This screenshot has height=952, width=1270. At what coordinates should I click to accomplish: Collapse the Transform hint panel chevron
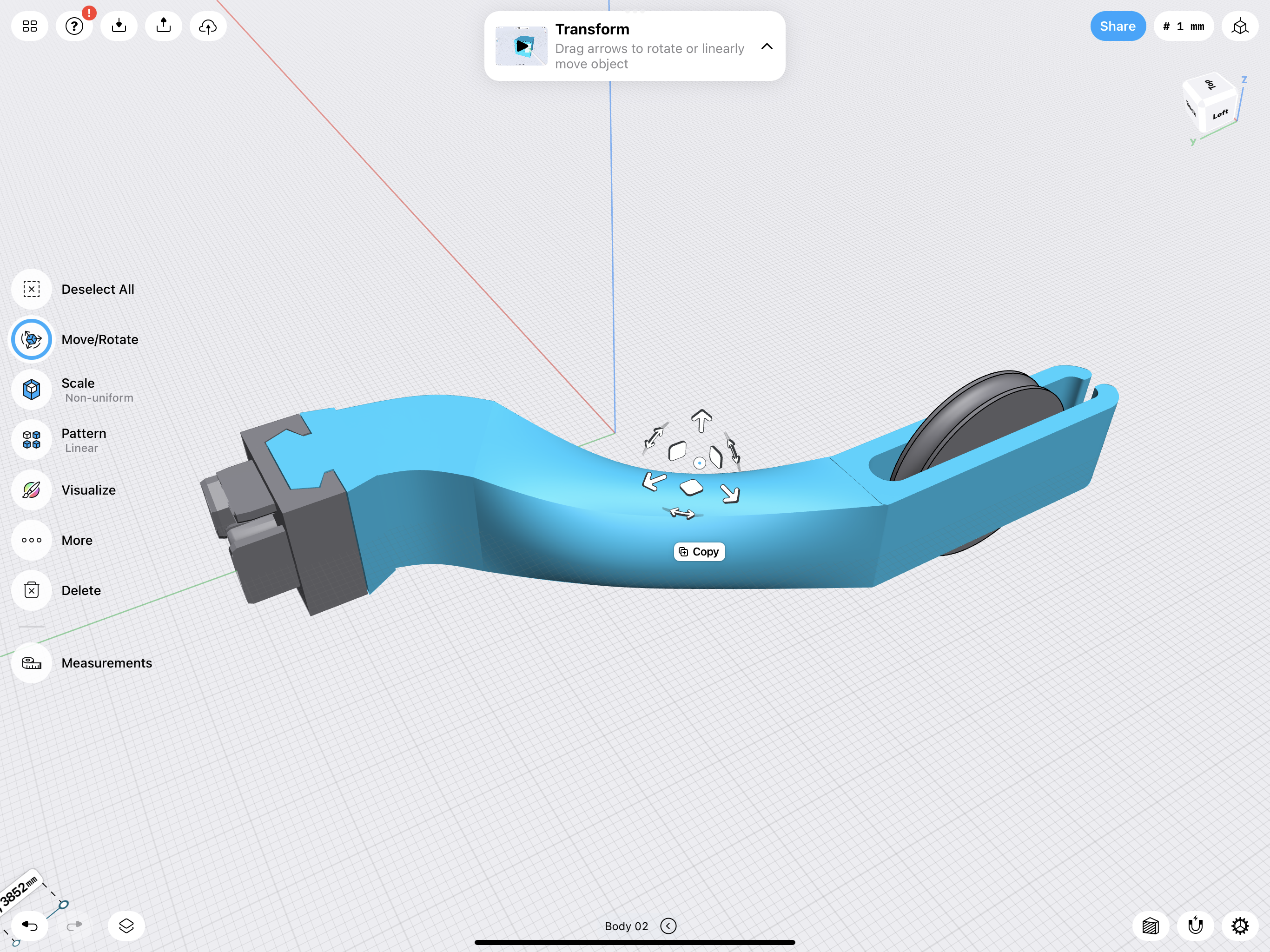tap(767, 46)
